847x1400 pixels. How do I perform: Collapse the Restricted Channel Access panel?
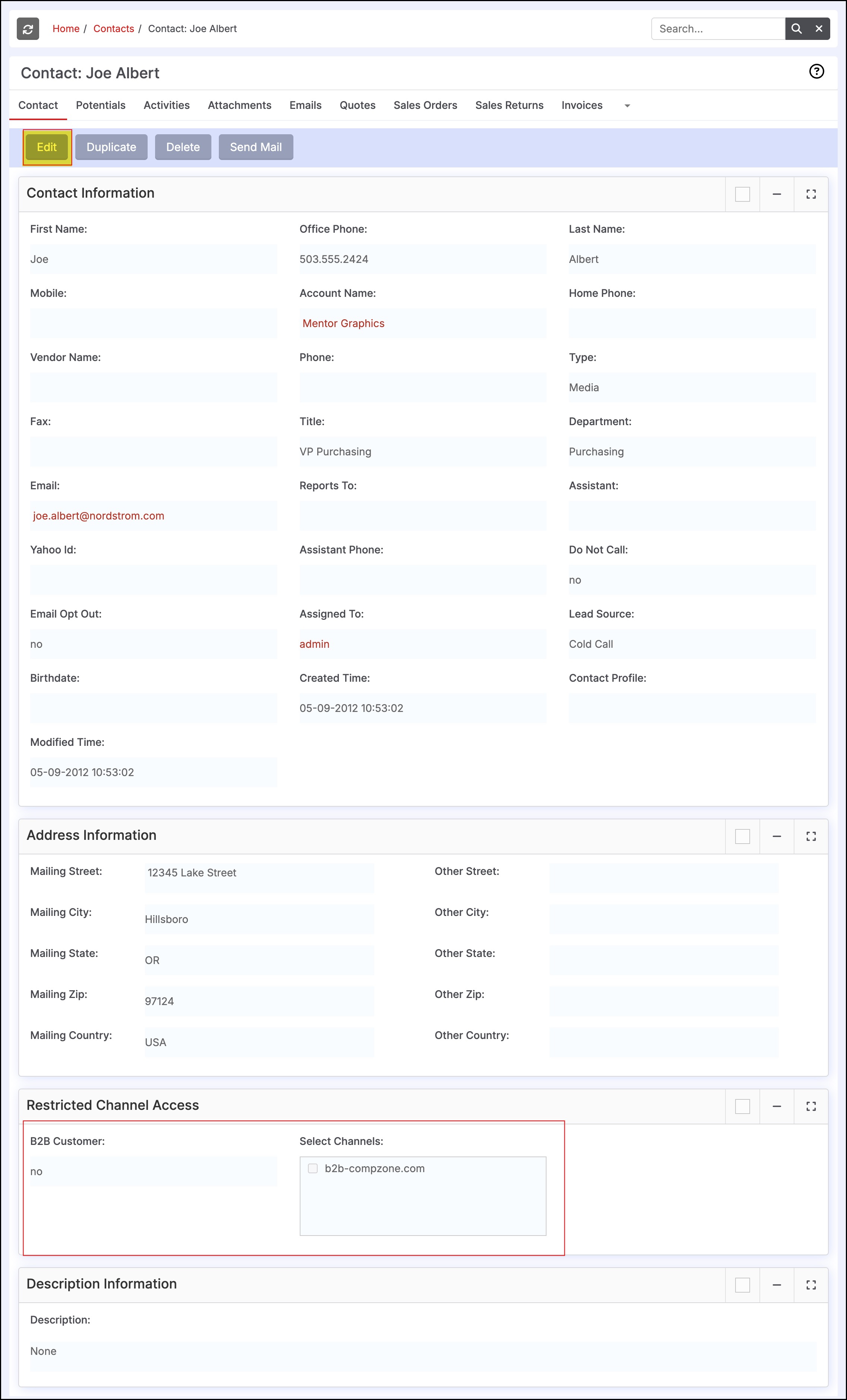[777, 1106]
